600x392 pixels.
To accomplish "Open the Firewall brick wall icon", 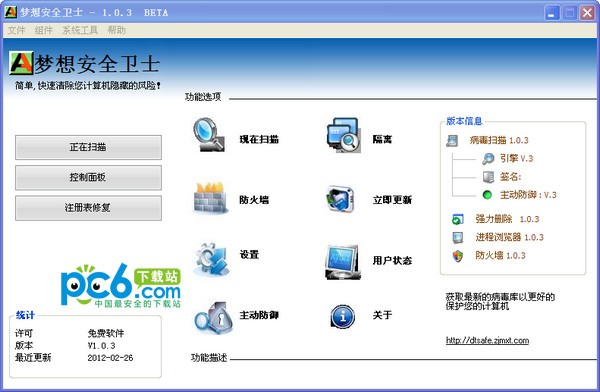I will (x=210, y=198).
